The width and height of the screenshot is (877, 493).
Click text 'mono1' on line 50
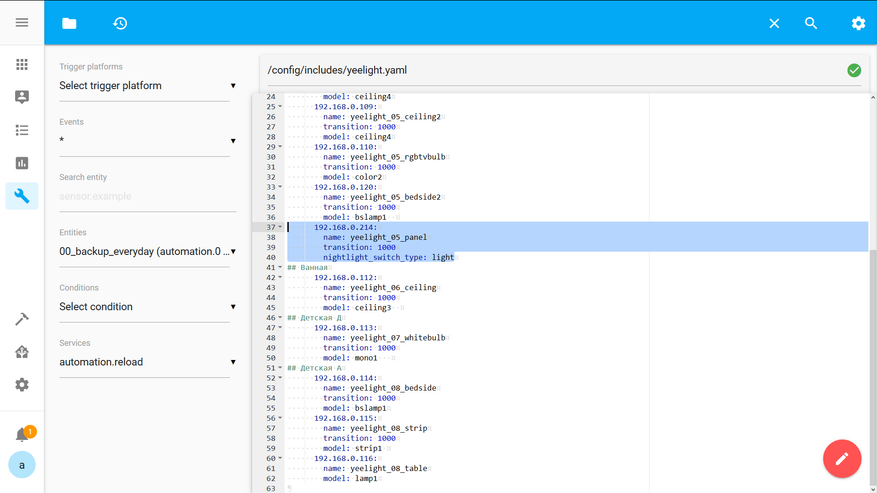click(x=366, y=358)
